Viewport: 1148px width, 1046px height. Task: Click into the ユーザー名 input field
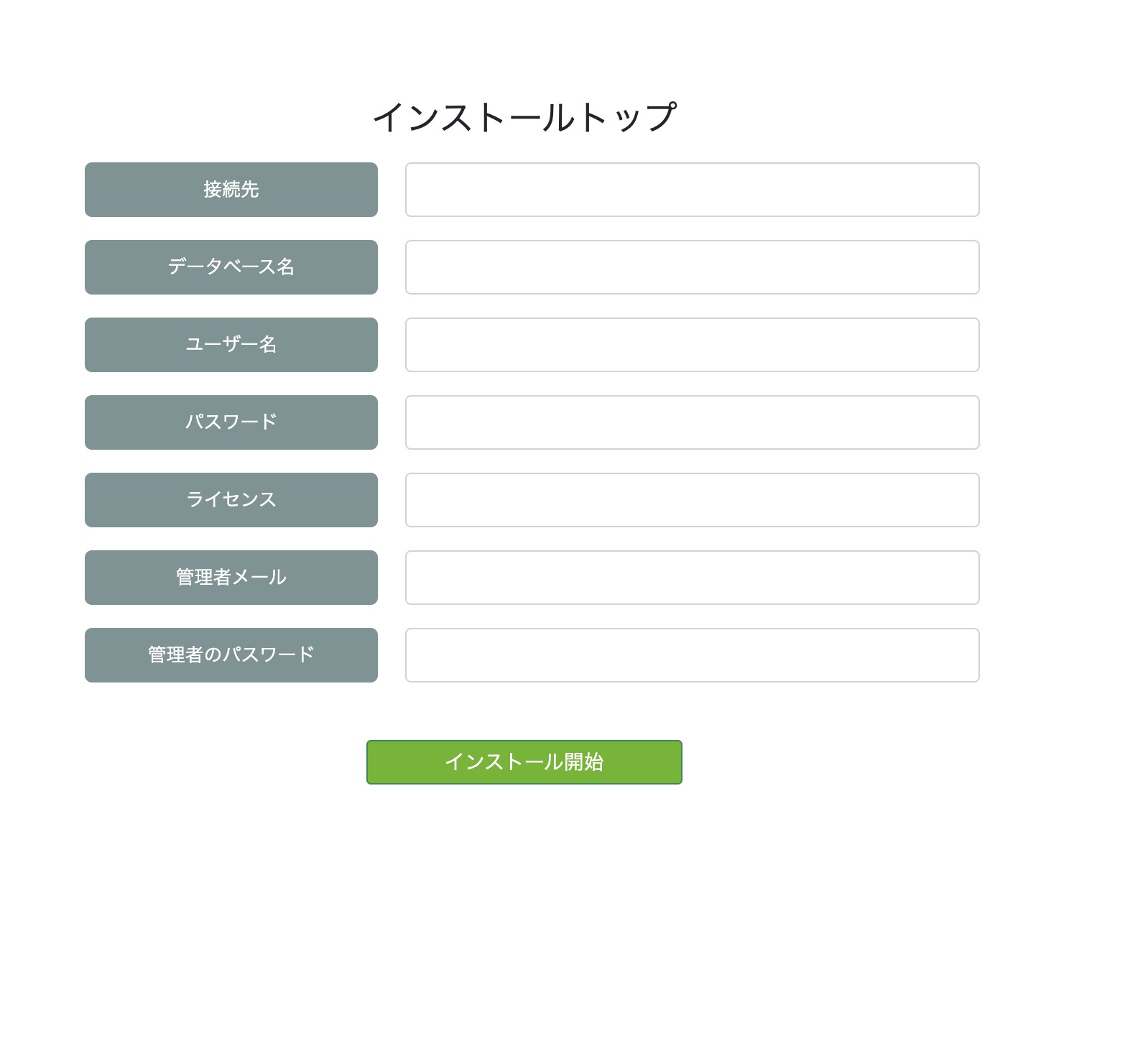coord(692,345)
